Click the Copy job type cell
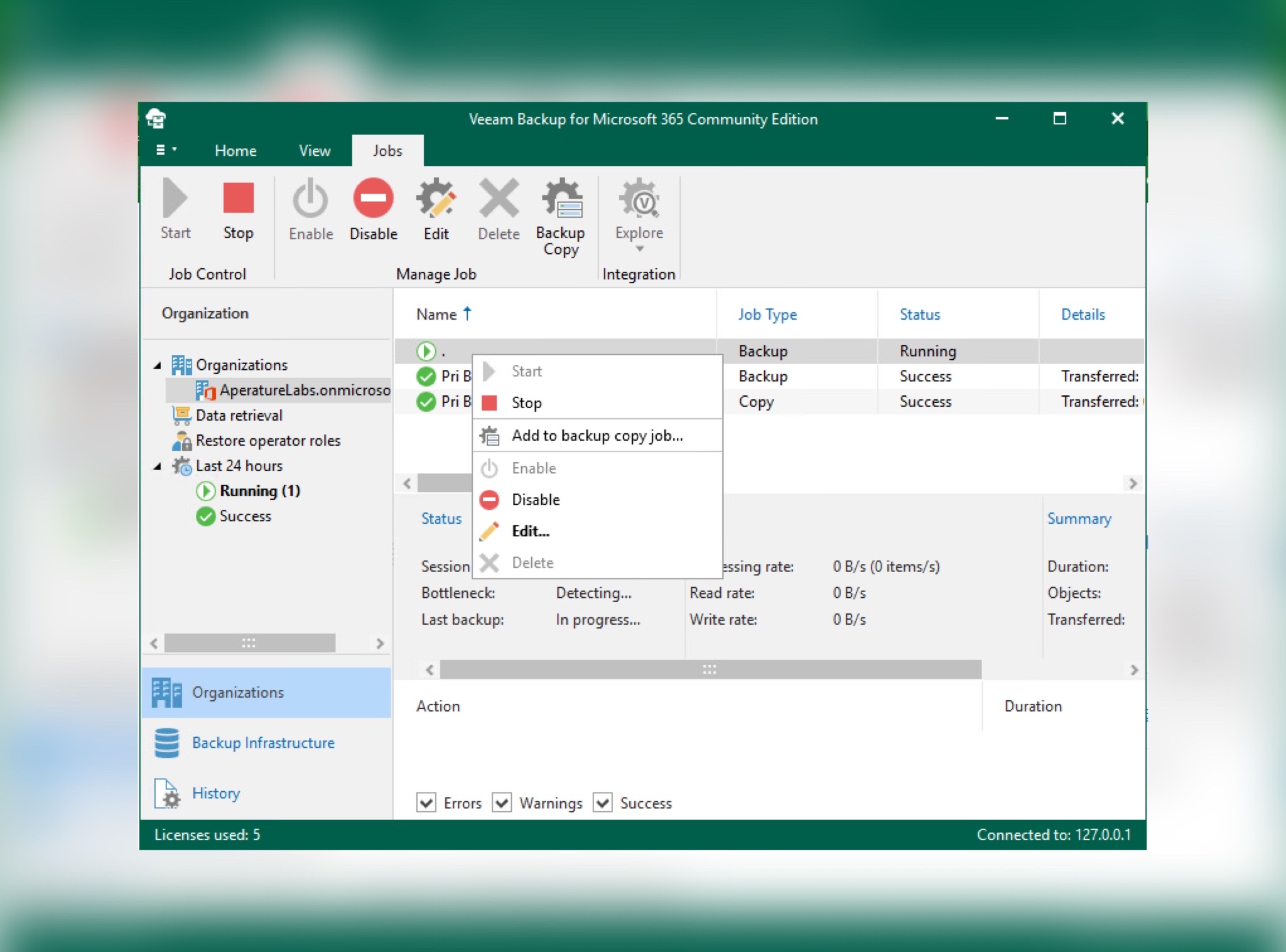The width and height of the screenshot is (1286, 952). (796, 401)
